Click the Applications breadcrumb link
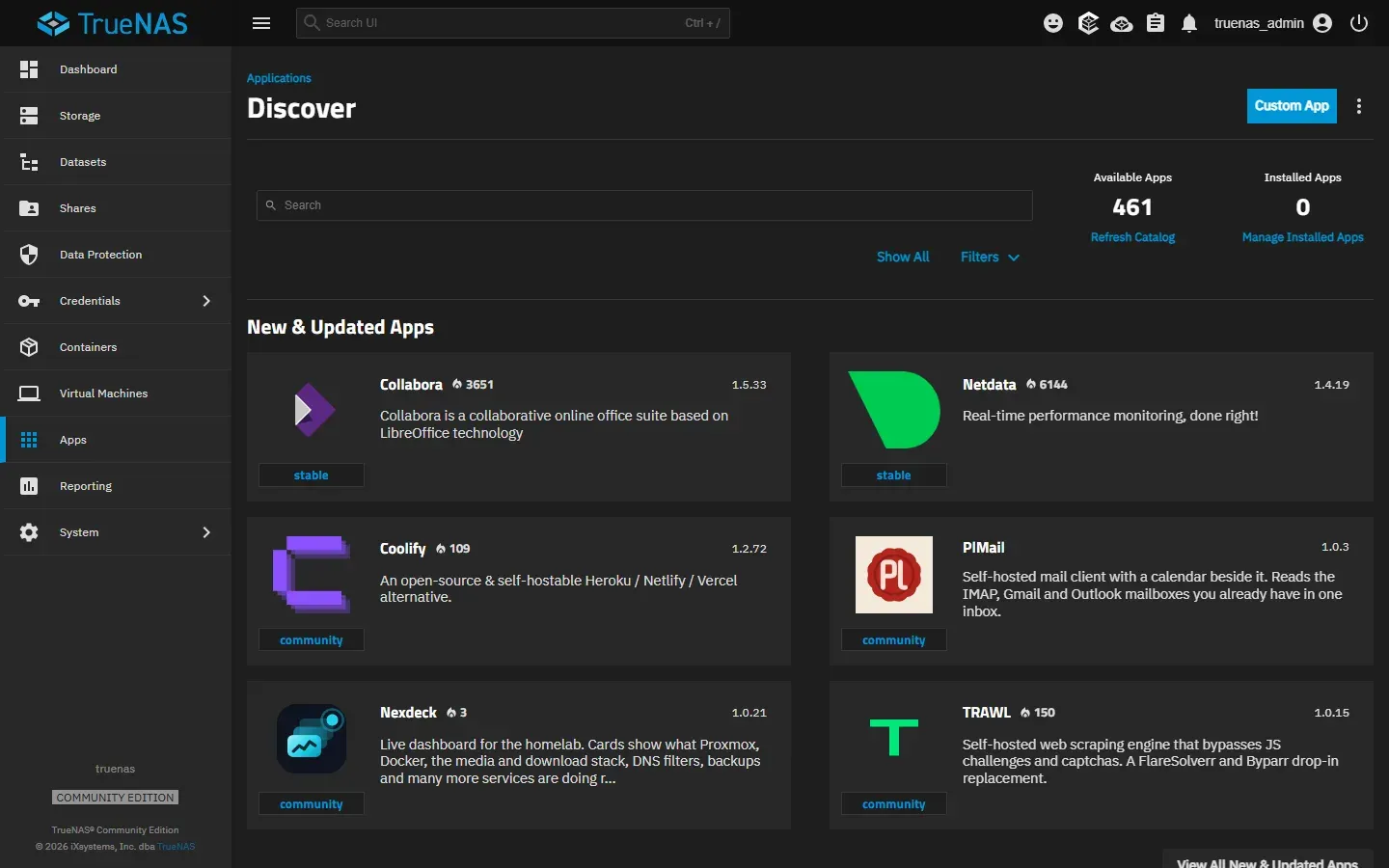1389x868 pixels. [279, 78]
